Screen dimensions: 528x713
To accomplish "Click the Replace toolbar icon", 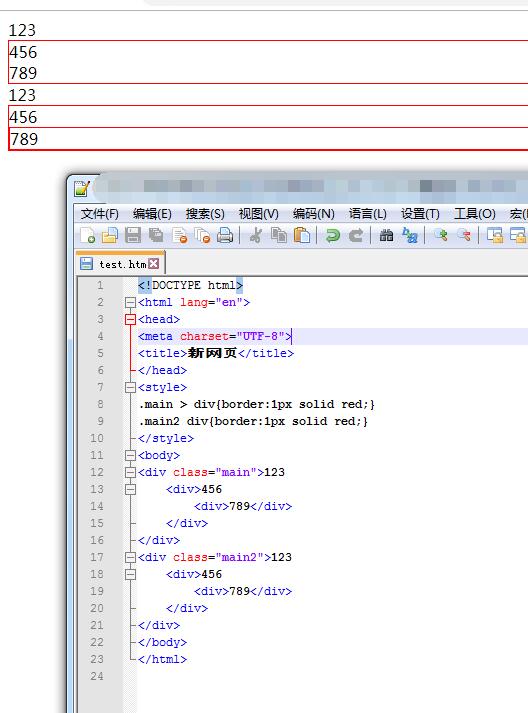I will click(410, 236).
